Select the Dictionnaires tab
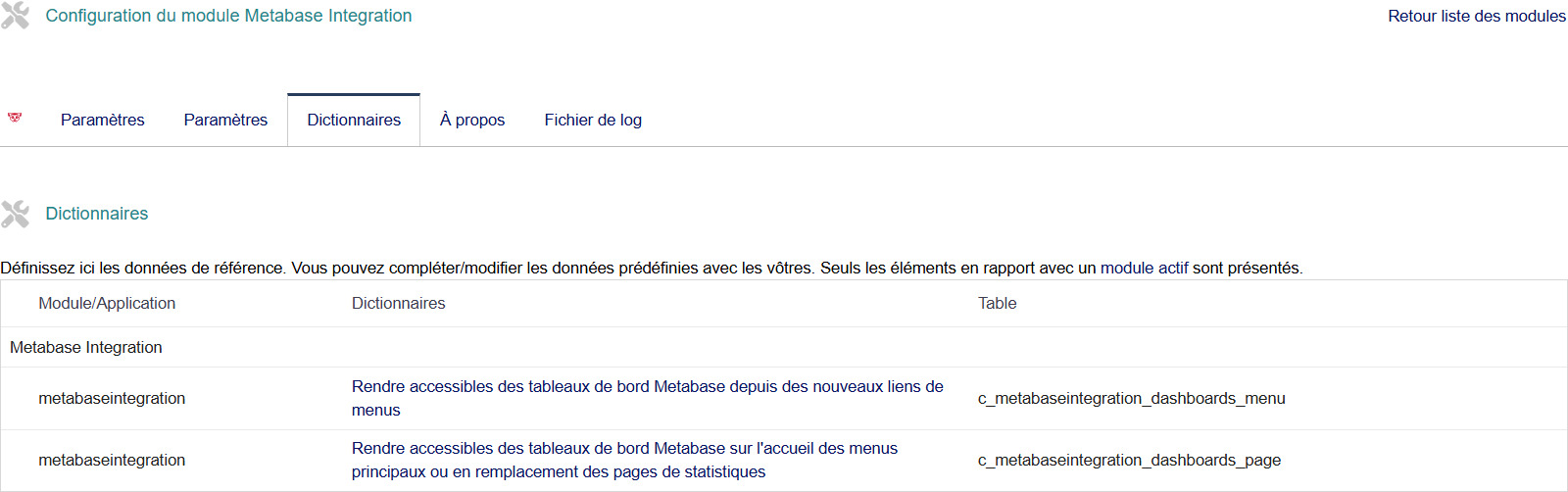The width and height of the screenshot is (1568, 492). click(354, 120)
